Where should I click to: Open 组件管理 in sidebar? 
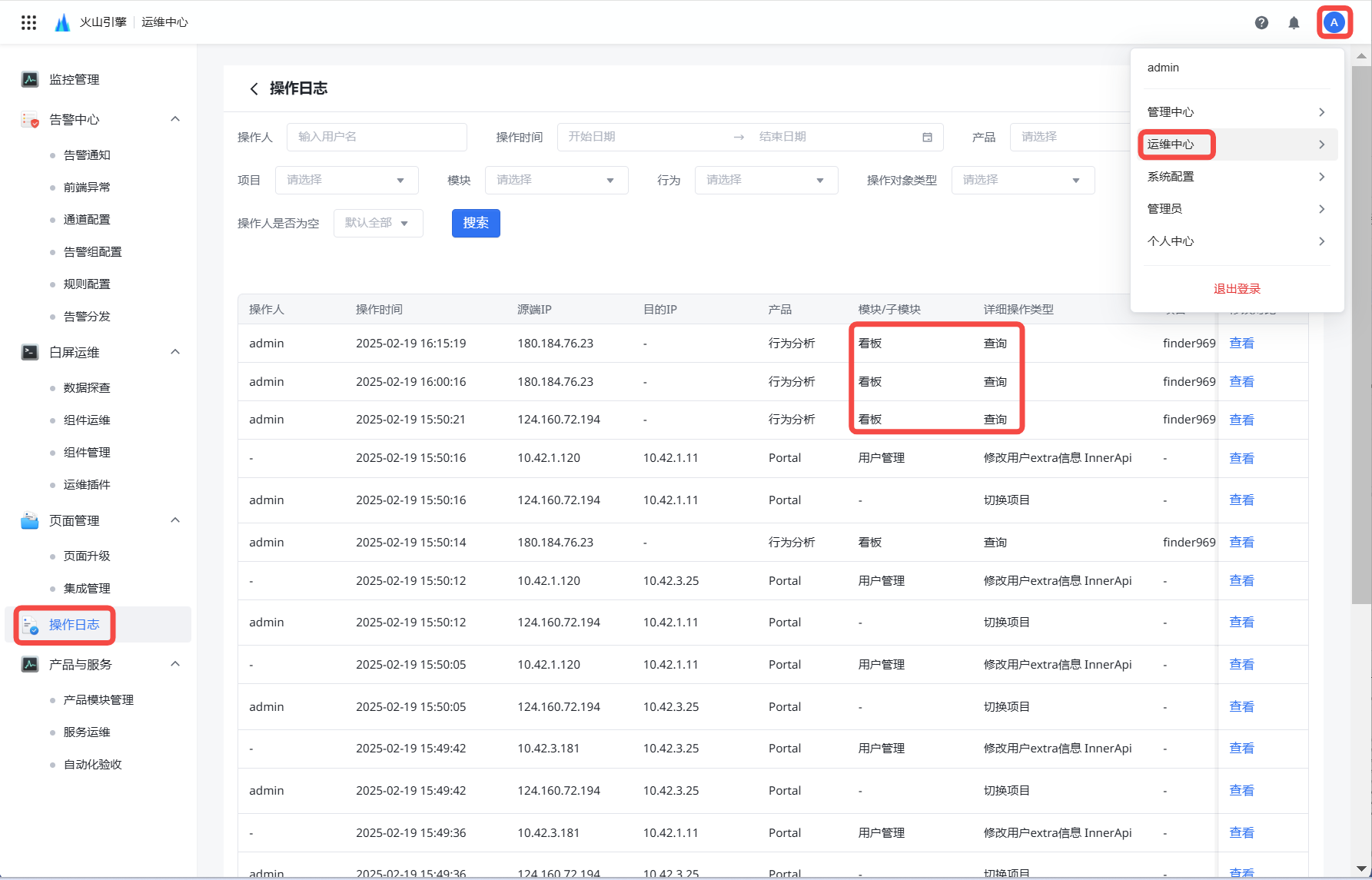pyautogui.click(x=87, y=453)
